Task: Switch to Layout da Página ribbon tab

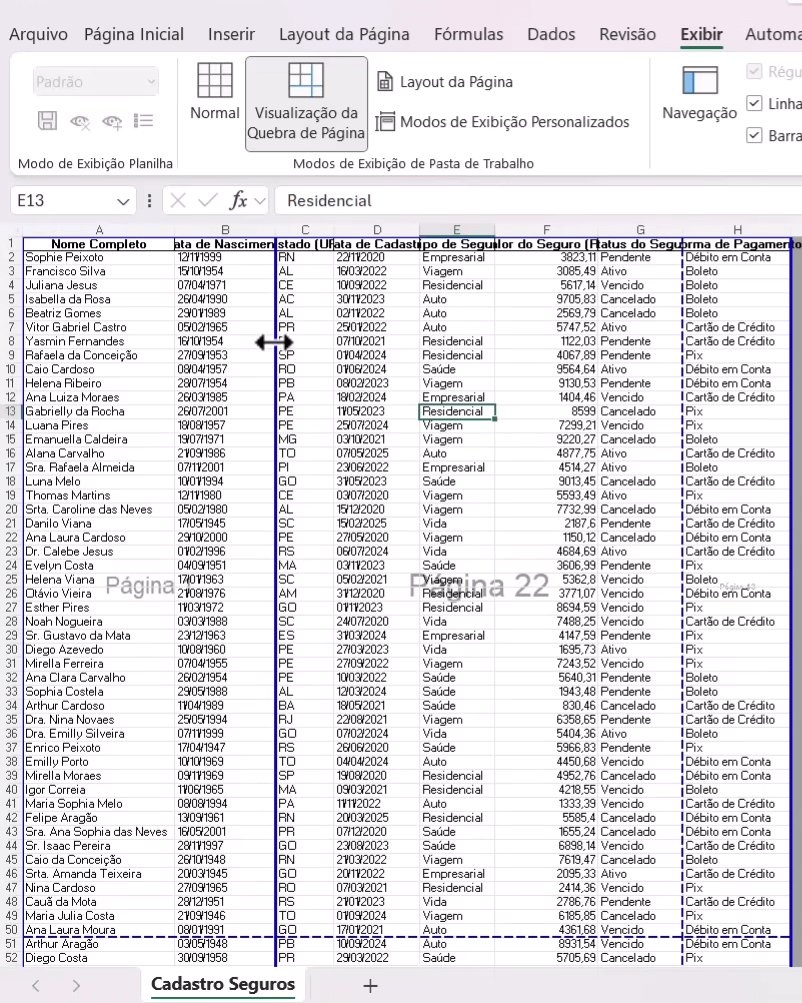Action: 344,34
